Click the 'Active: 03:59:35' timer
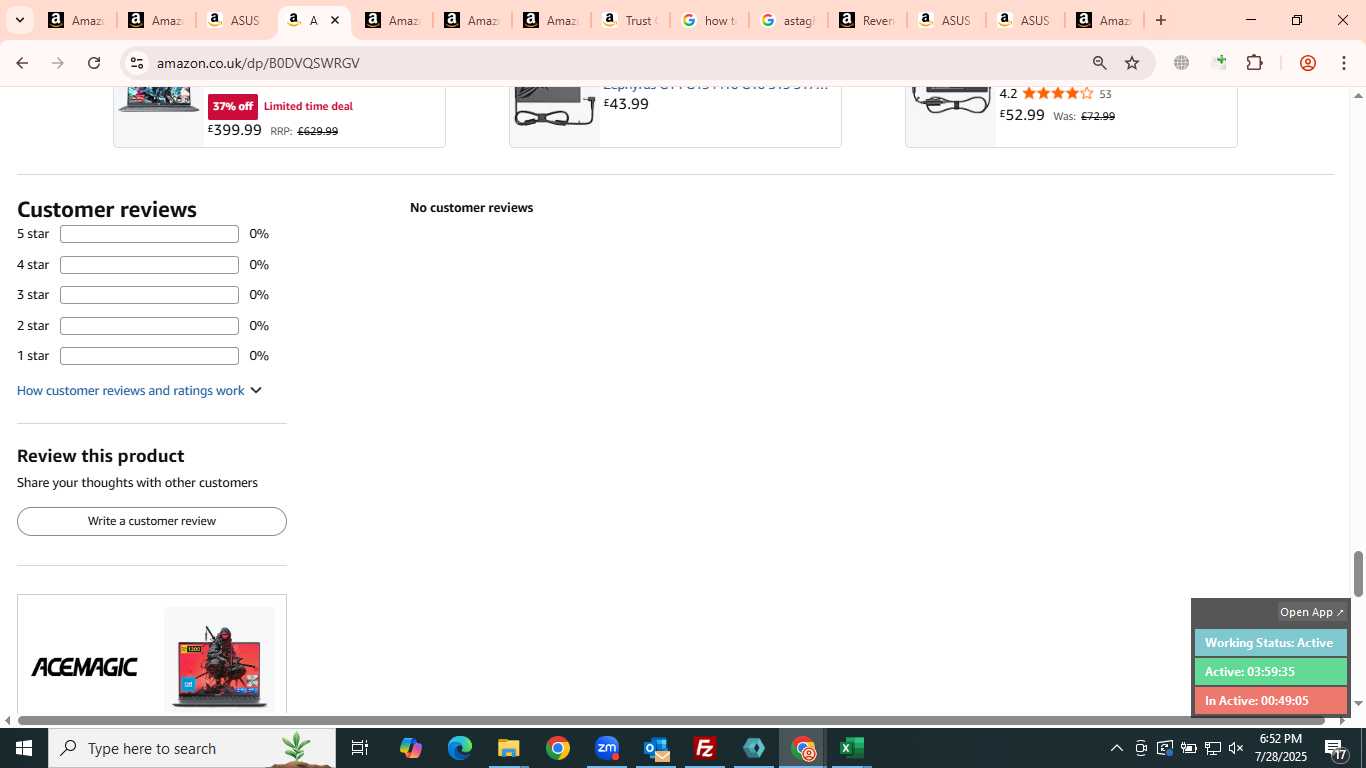The height and width of the screenshot is (768, 1366). pos(1270,672)
